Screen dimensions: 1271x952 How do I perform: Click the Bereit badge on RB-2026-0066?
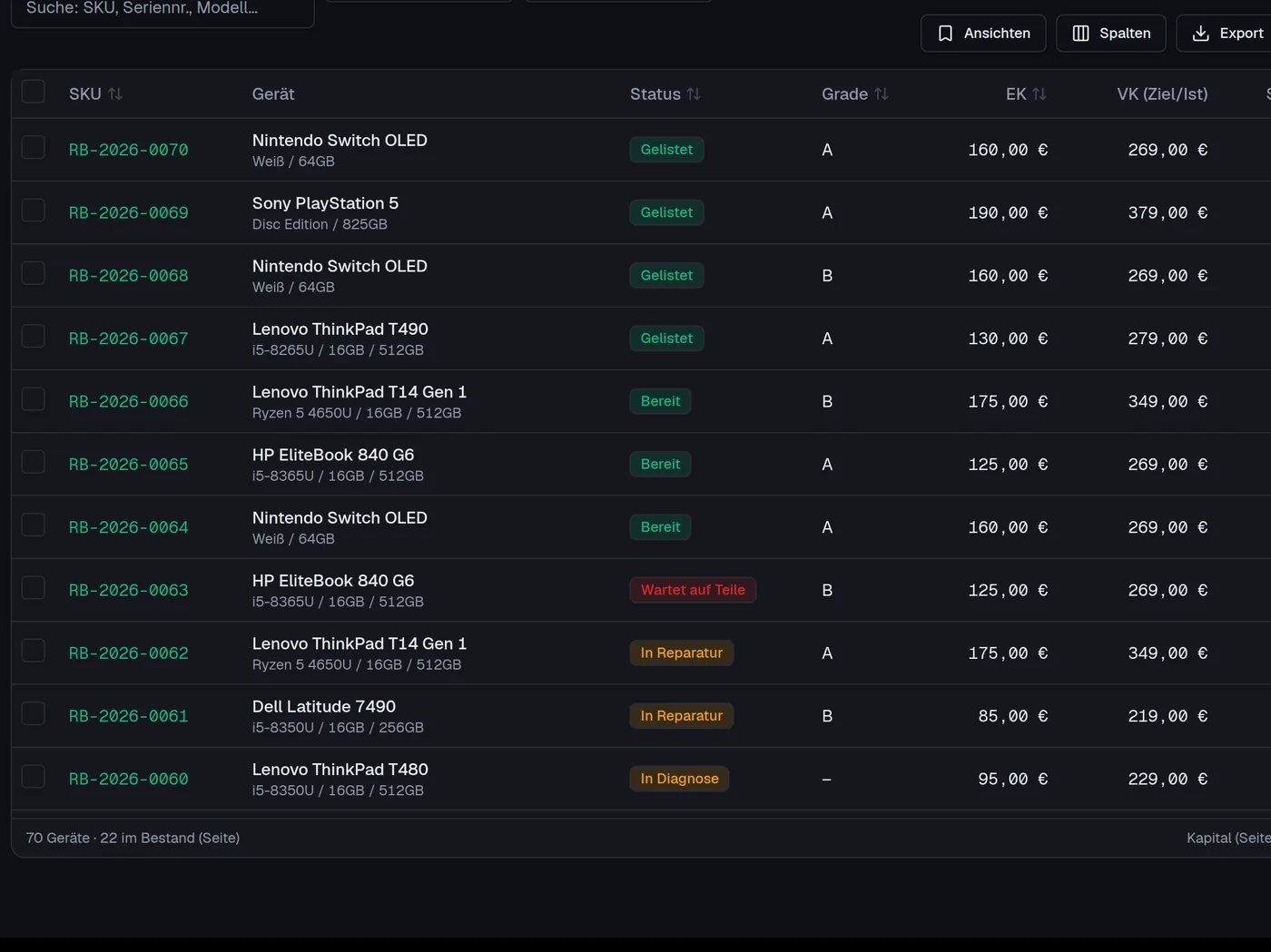660,401
